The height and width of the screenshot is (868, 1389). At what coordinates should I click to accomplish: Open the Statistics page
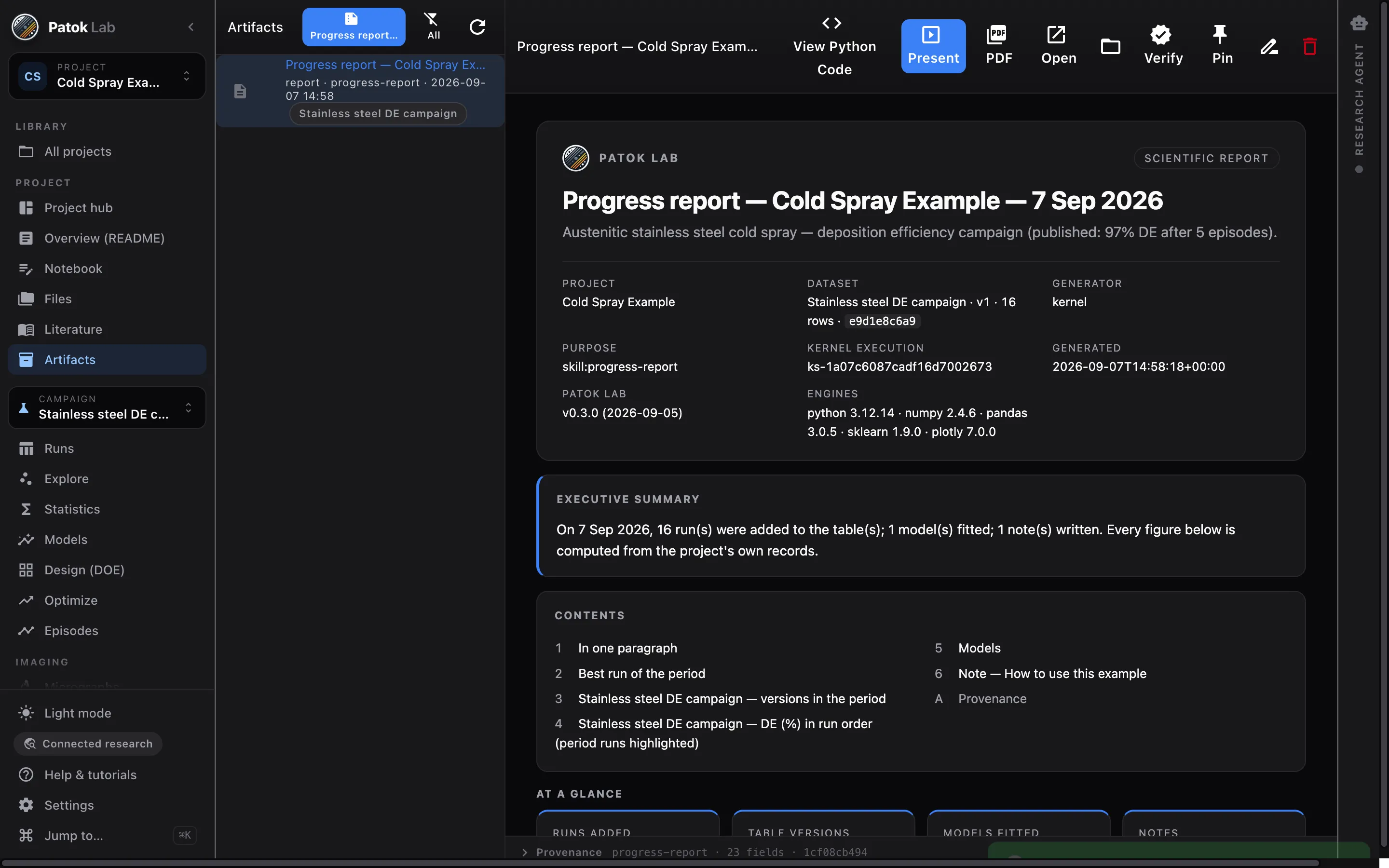click(107, 509)
